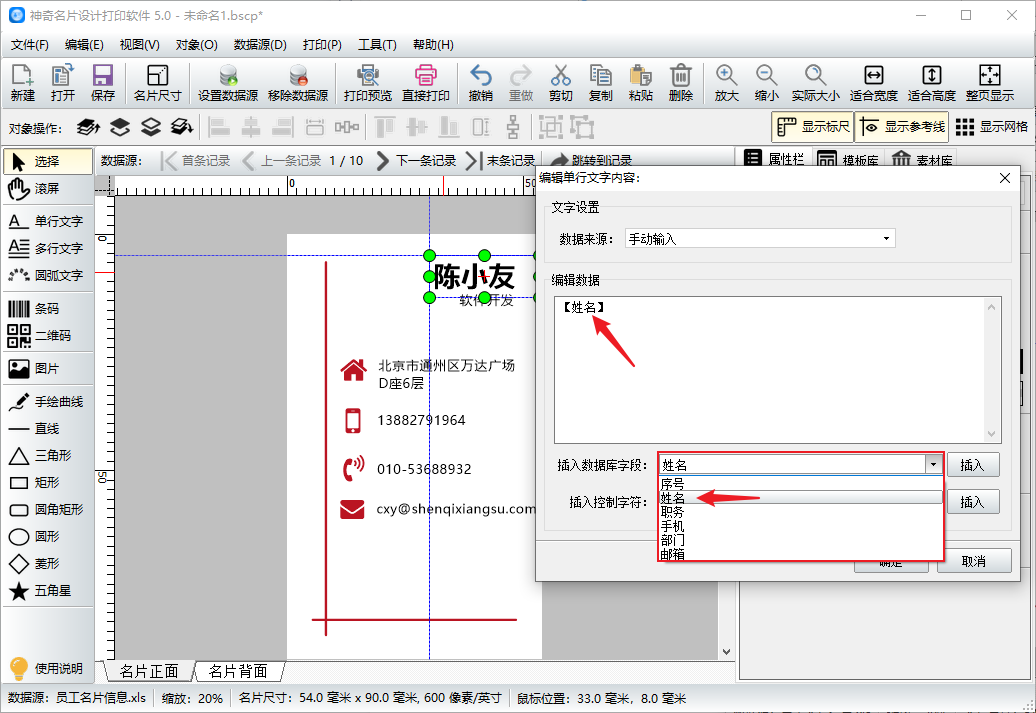Click 插入 beside 插入控制字符

(x=973, y=502)
